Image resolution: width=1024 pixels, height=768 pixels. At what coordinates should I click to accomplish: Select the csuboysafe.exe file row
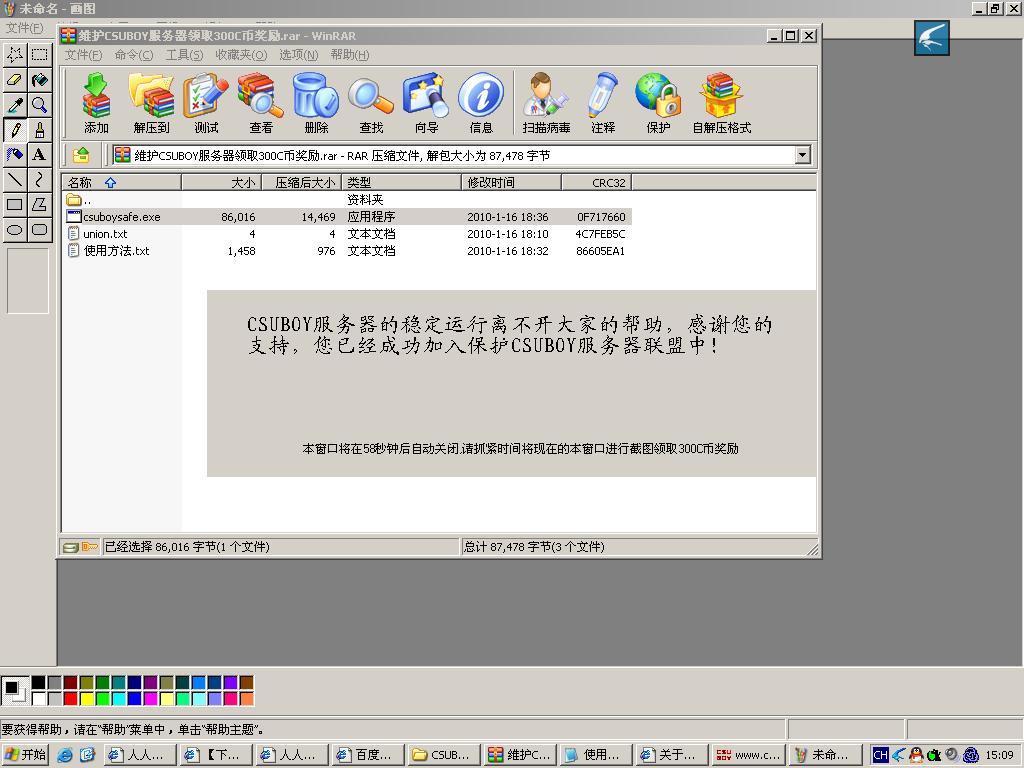347,217
